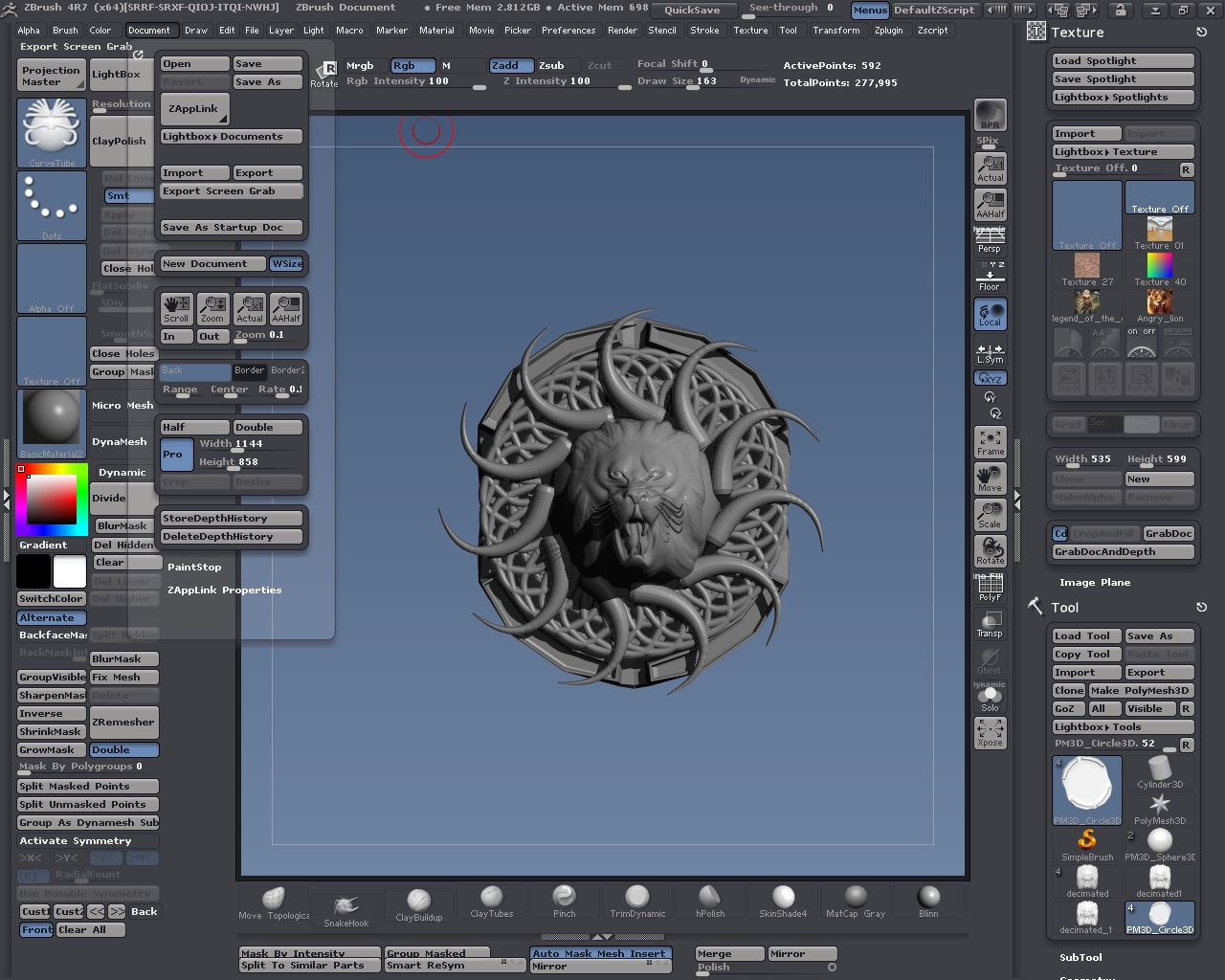The height and width of the screenshot is (980, 1225).
Task: Click the main color picker square
Action: click(51, 500)
